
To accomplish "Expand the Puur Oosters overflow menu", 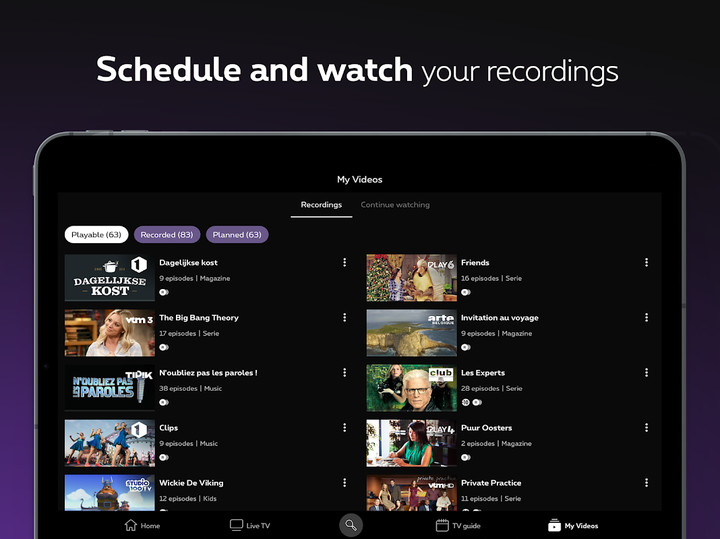I will click(x=646, y=428).
